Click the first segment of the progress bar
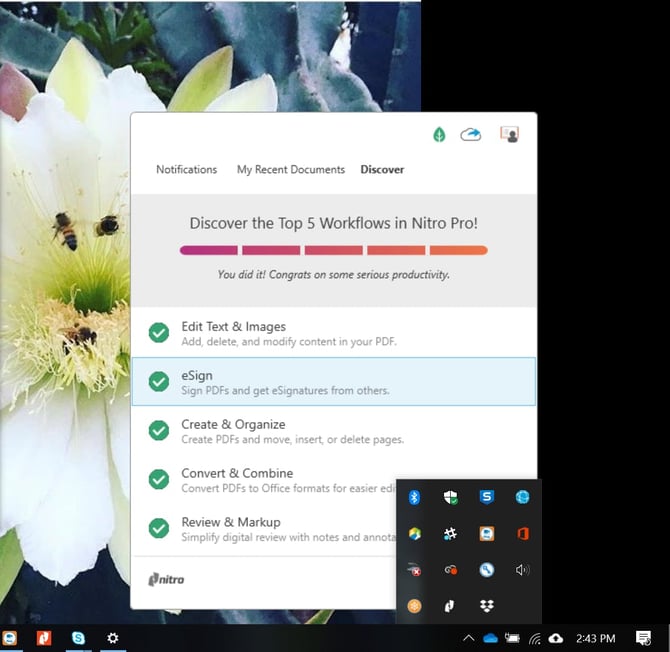The height and width of the screenshot is (652, 670). [208, 250]
